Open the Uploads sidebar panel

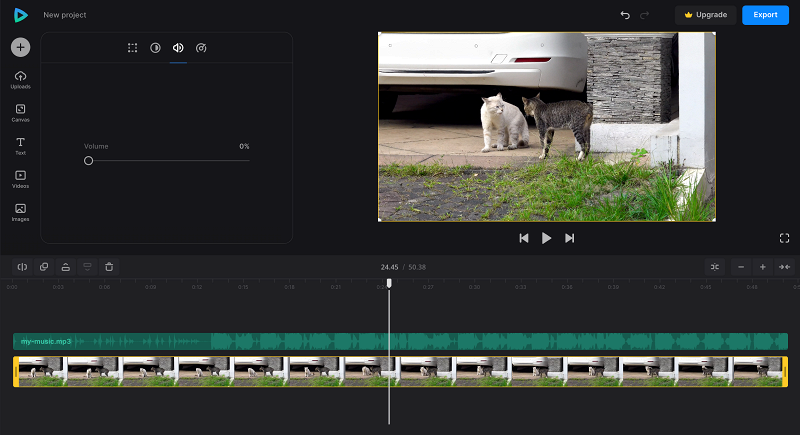pos(20,80)
